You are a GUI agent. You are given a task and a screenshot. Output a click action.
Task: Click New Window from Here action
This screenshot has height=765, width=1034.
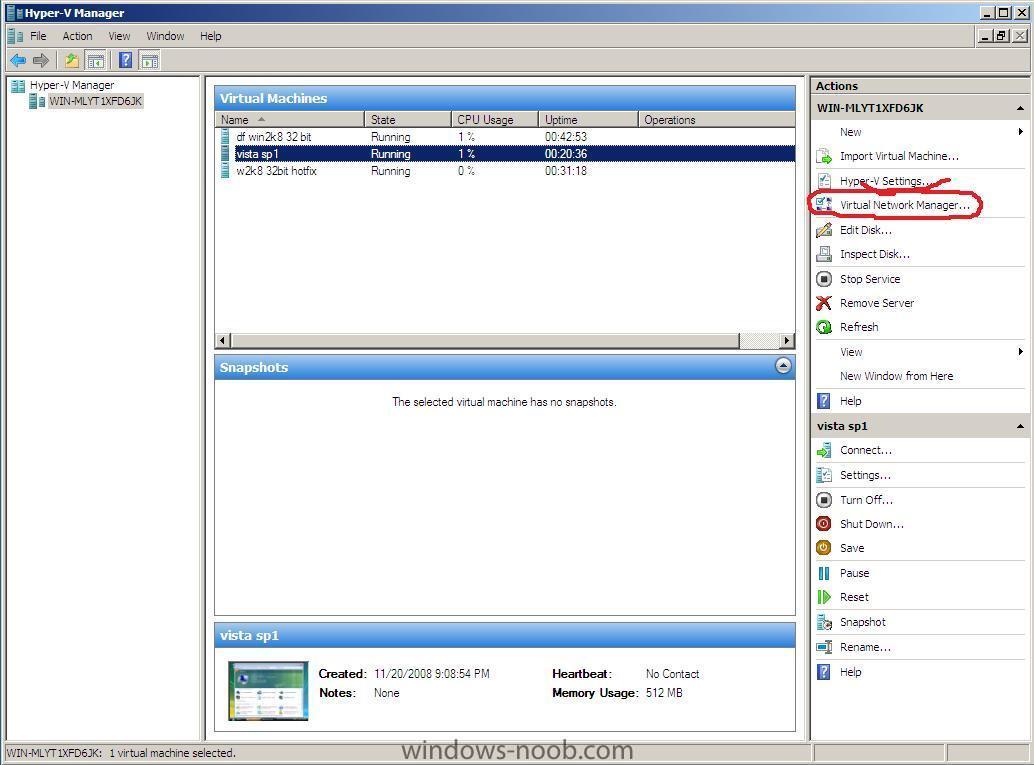click(896, 376)
